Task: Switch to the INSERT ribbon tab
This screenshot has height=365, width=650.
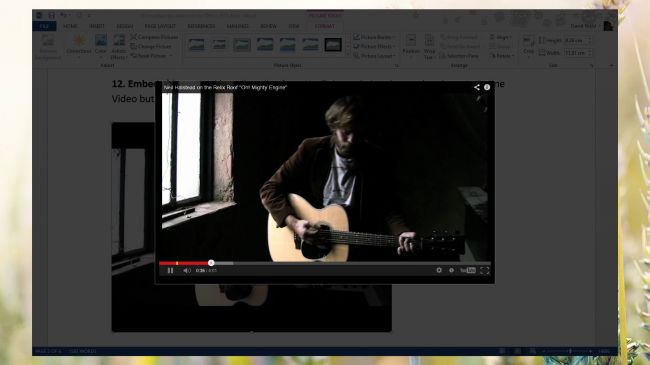Action: pyautogui.click(x=97, y=26)
